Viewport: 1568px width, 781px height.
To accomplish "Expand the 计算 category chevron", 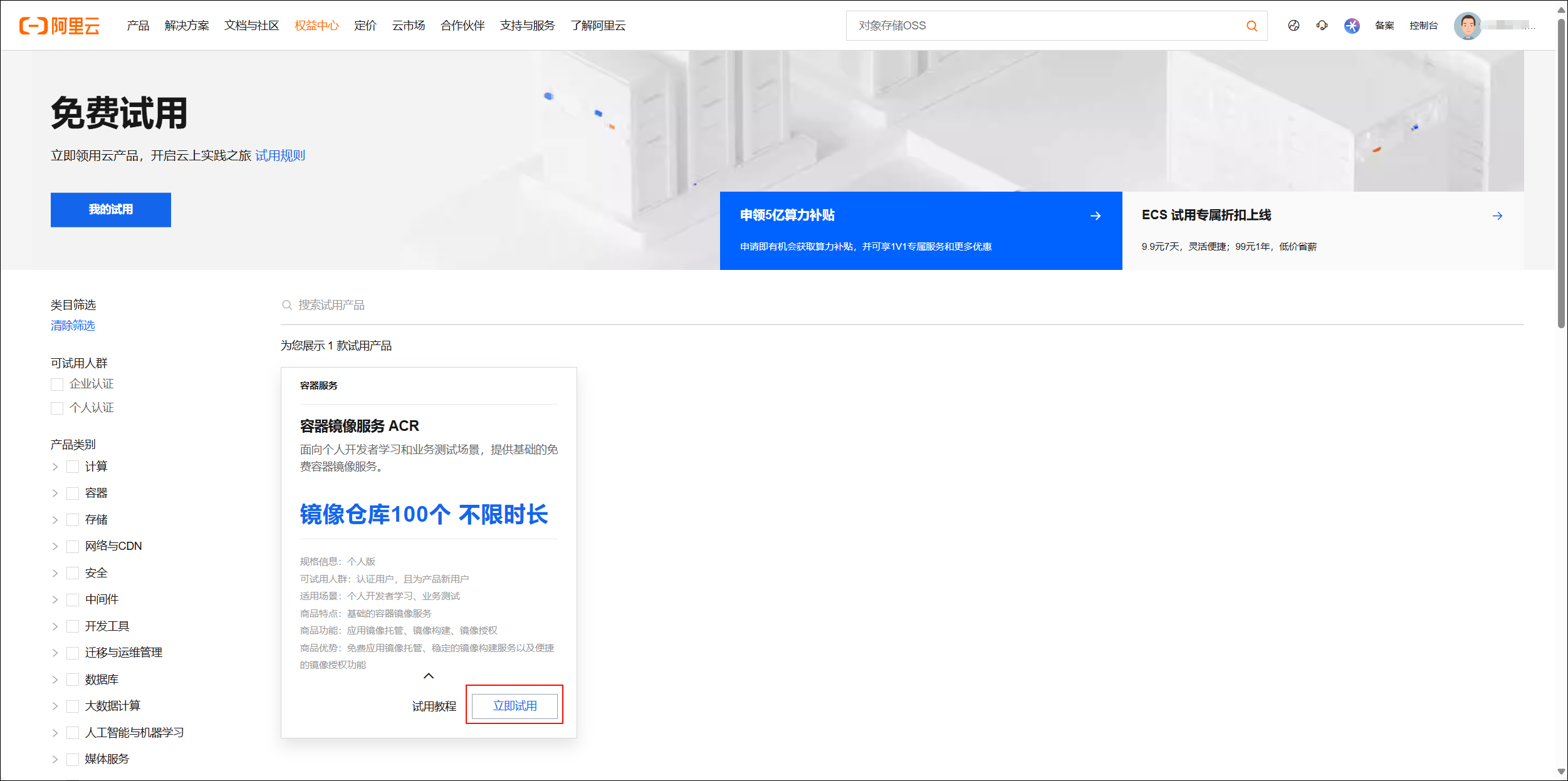I will tap(55, 467).
